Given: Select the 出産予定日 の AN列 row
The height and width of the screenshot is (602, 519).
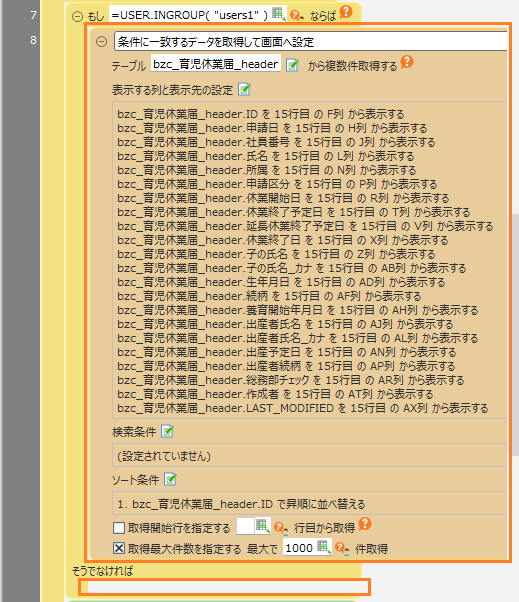Looking at the screenshot, I should 287,352.
